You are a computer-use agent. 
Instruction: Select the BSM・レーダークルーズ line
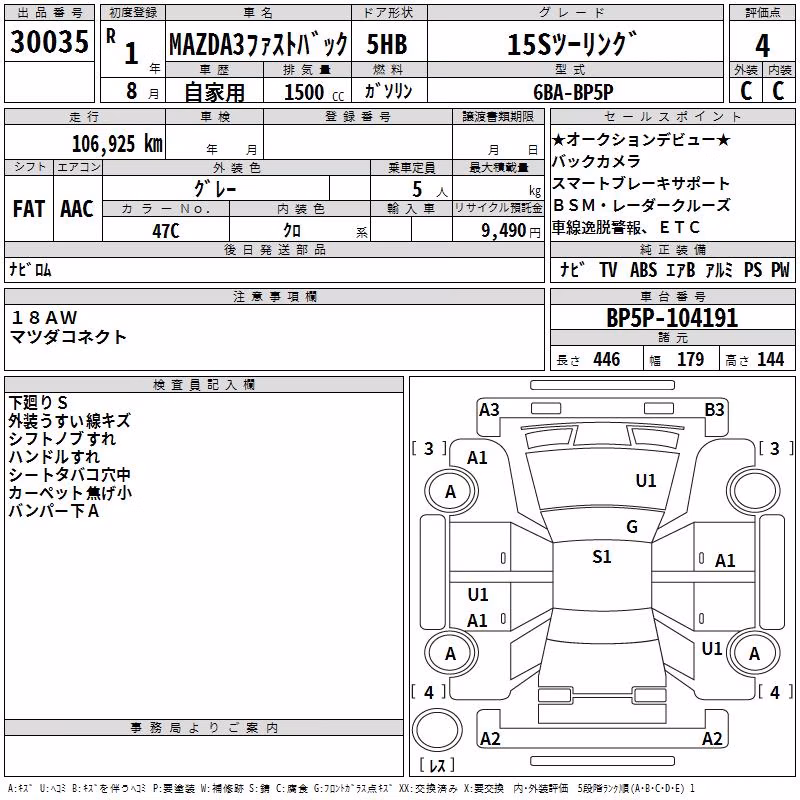641,205
